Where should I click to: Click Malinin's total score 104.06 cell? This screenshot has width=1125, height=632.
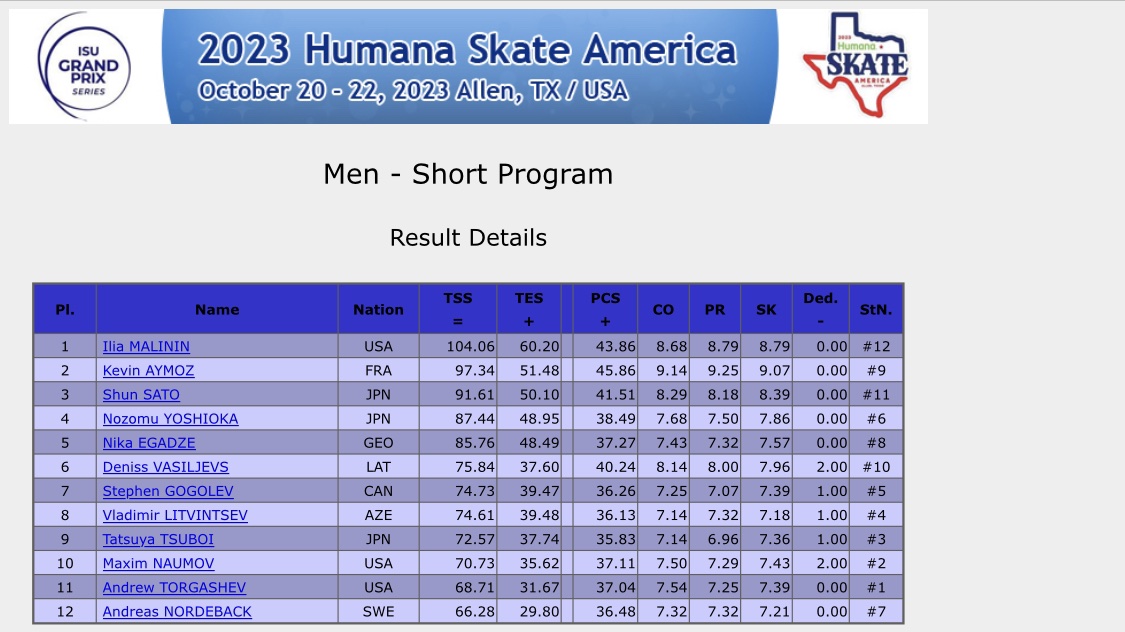(x=458, y=346)
